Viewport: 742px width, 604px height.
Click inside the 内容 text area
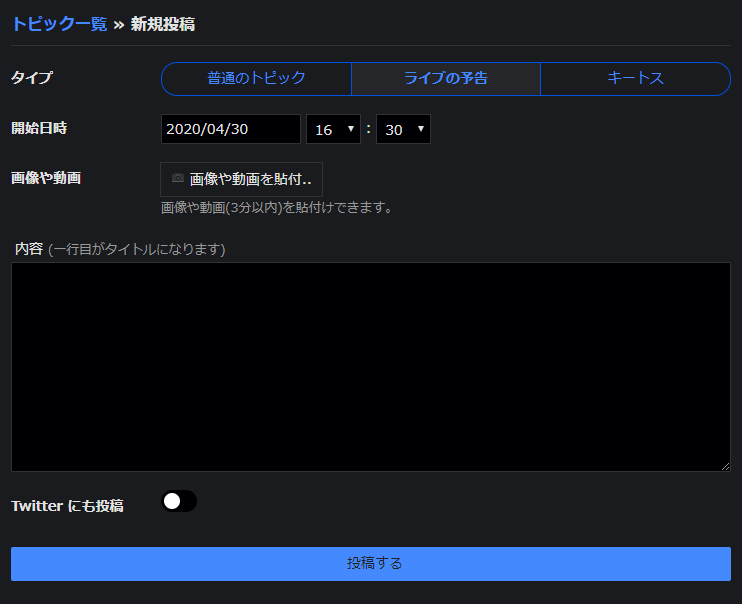370,366
